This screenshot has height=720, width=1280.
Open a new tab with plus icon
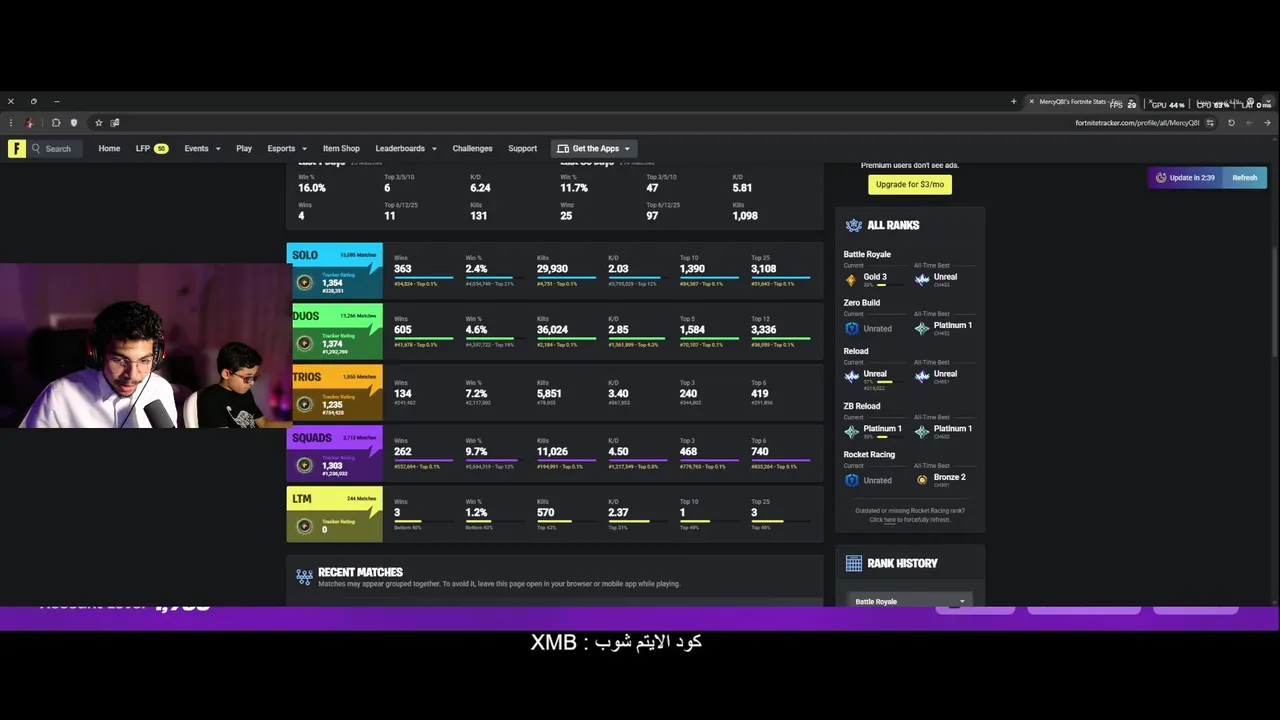pyautogui.click(x=1014, y=101)
